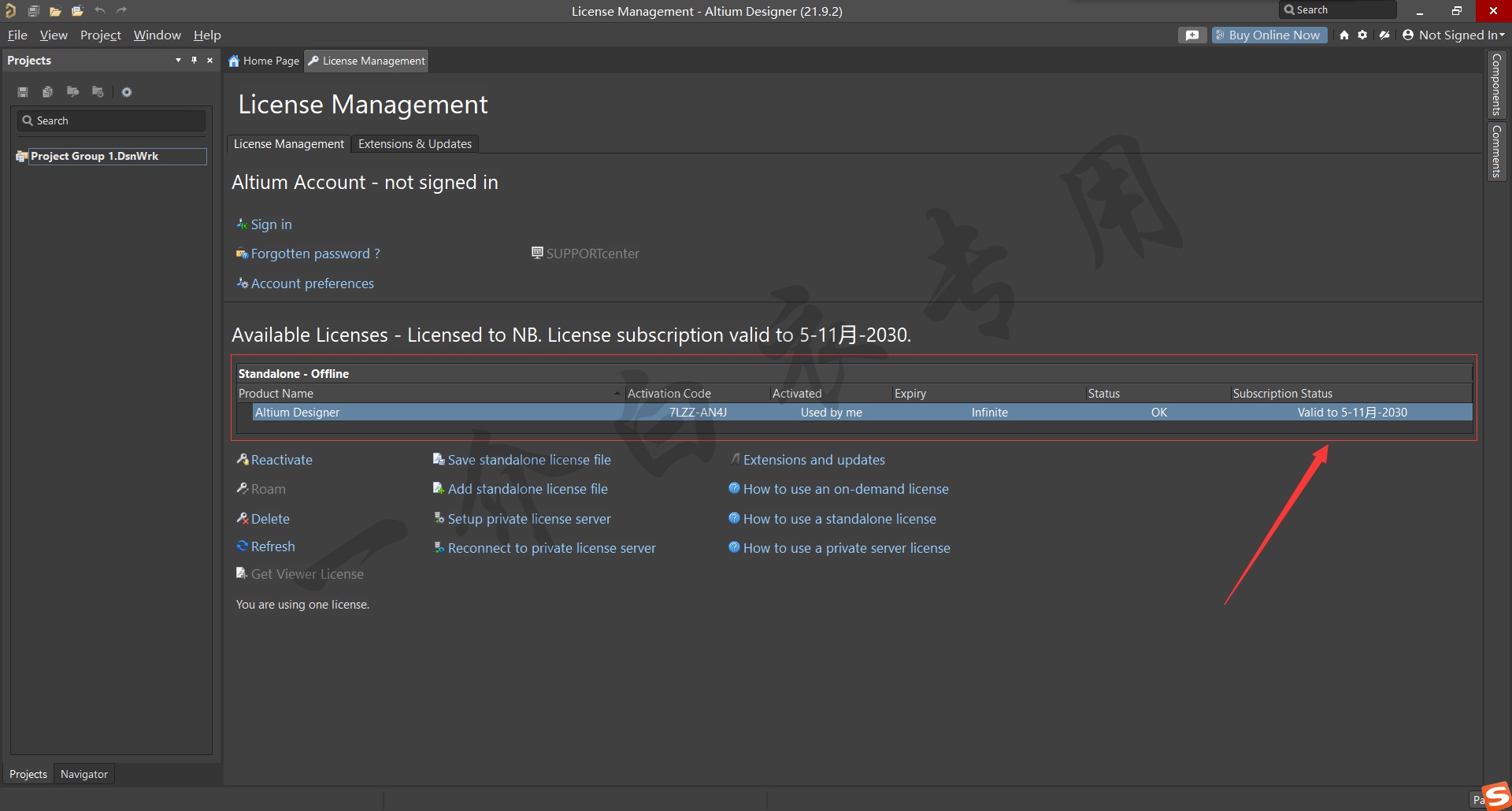The image size is (1512, 811).
Task: Click the feedback chat bubble icon
Action: pos(1192,35)
